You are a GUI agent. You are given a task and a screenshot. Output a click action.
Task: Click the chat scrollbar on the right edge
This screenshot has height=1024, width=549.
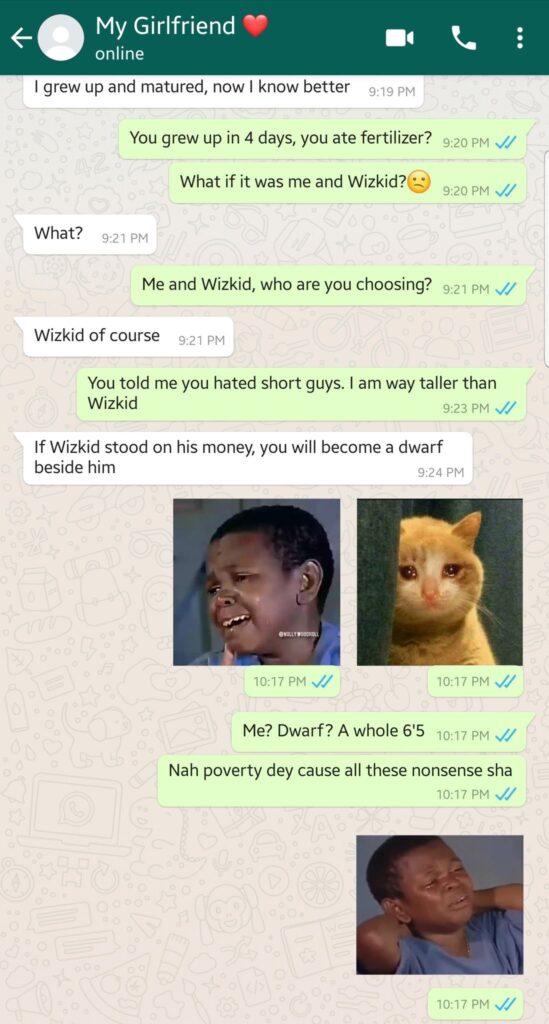point(546,257)
